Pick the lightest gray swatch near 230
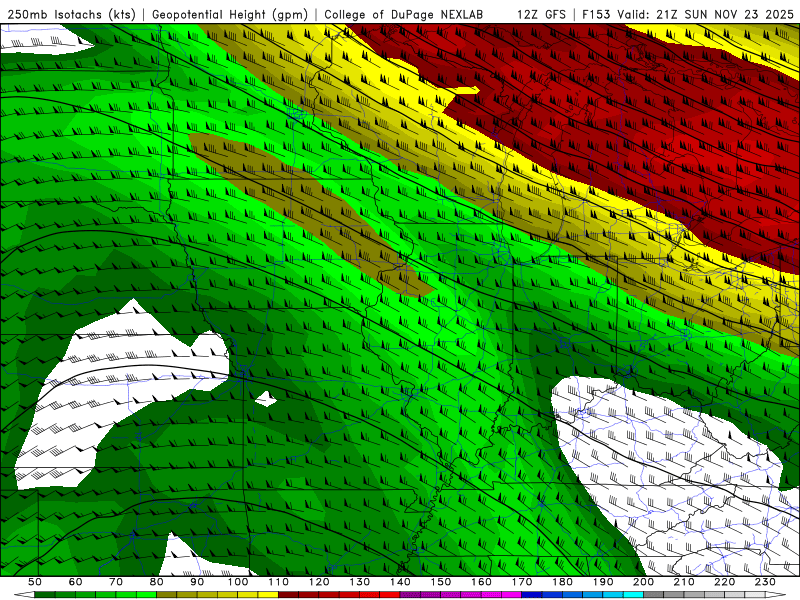The image size is (800, 600). tap(755, 594)
